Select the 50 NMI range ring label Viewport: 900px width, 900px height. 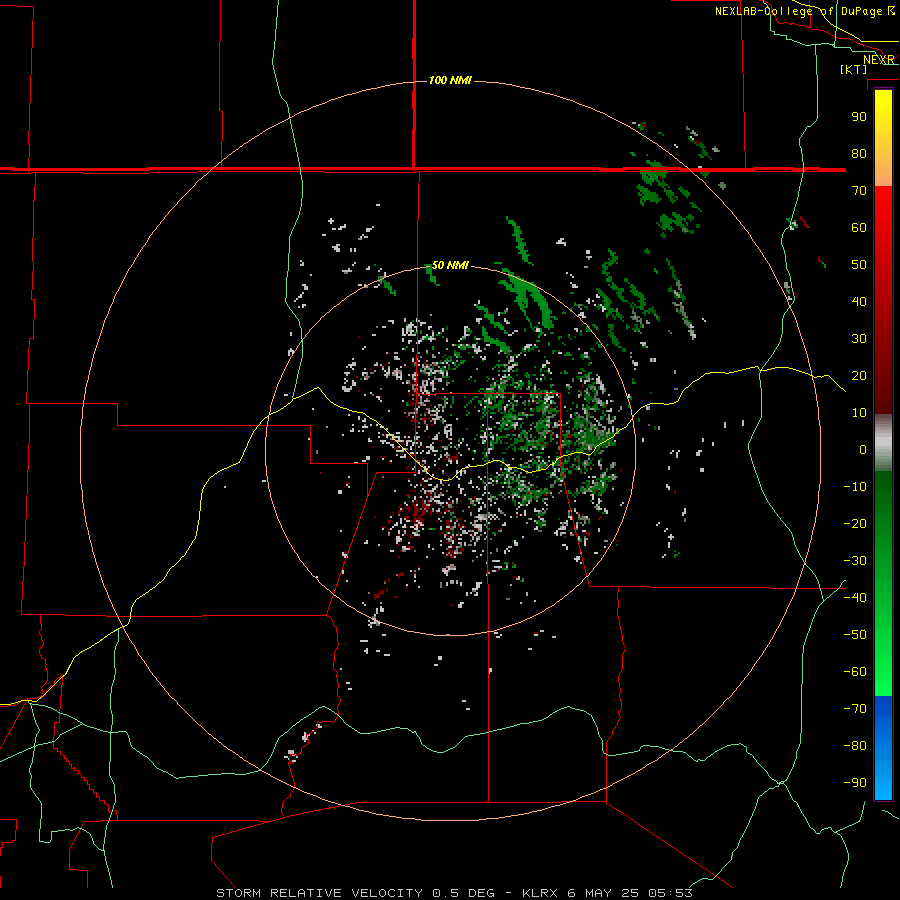click(450, 265)
